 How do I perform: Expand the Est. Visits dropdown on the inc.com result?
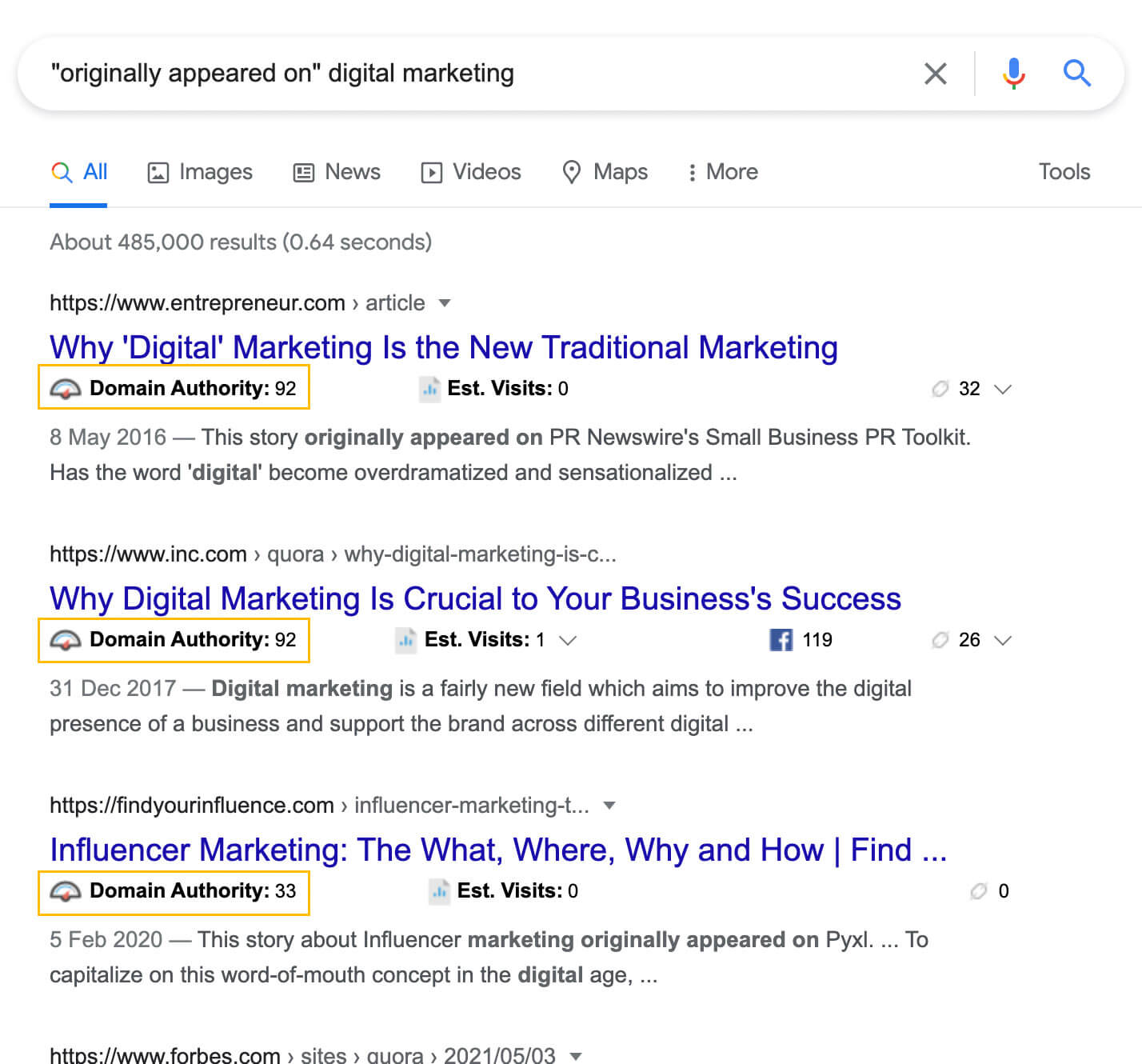568,640
